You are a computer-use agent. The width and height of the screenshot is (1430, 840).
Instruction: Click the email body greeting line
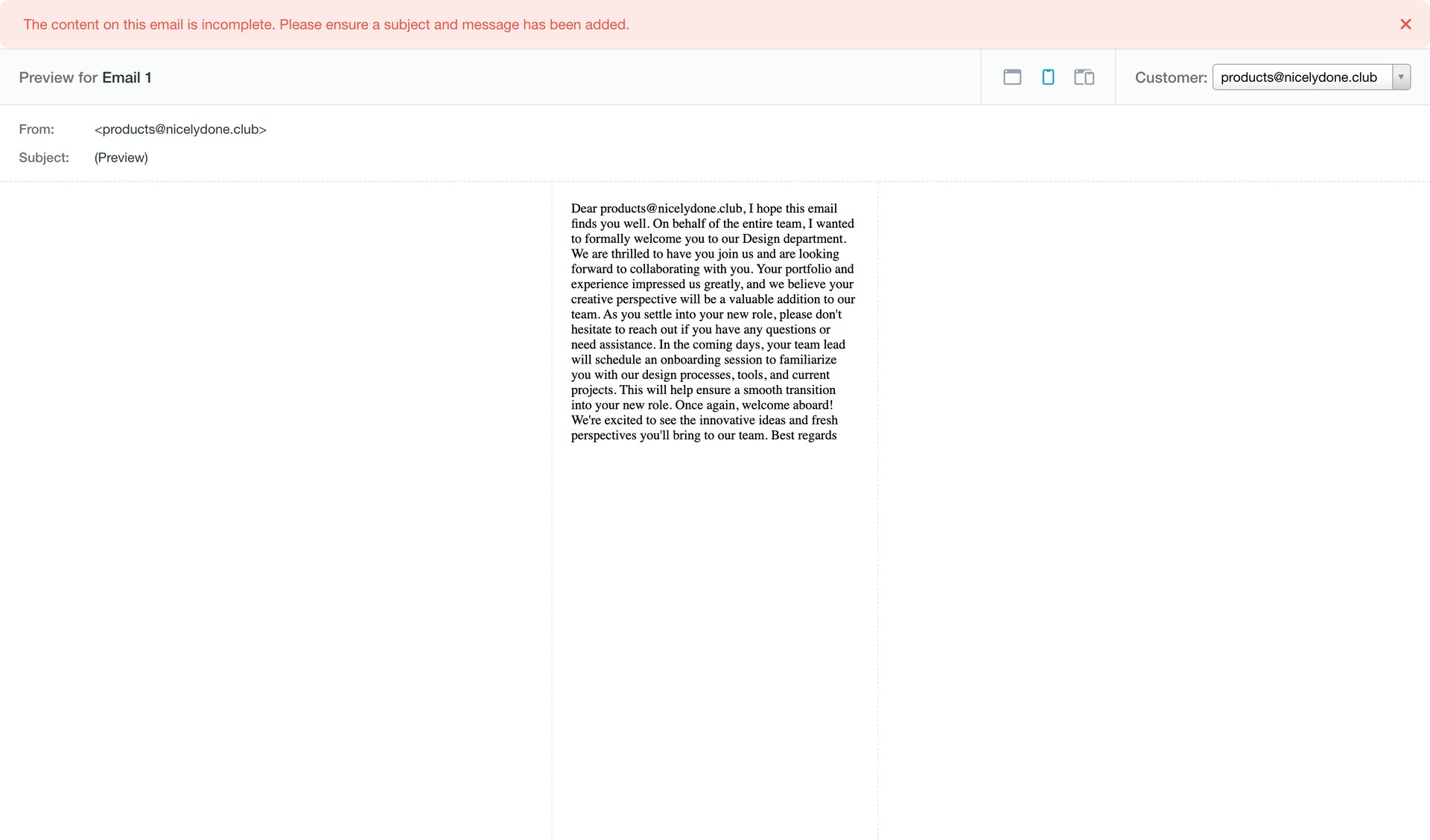pyautogui.click(x=703, y=209)
